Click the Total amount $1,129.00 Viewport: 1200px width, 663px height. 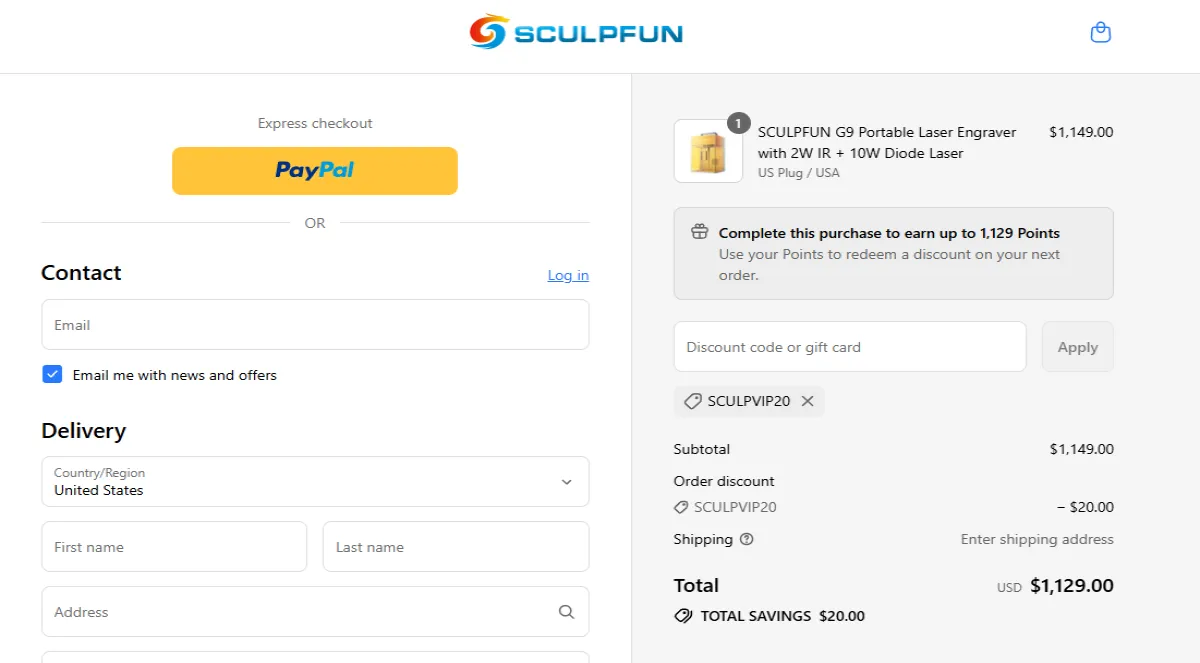click(1071, 586)
